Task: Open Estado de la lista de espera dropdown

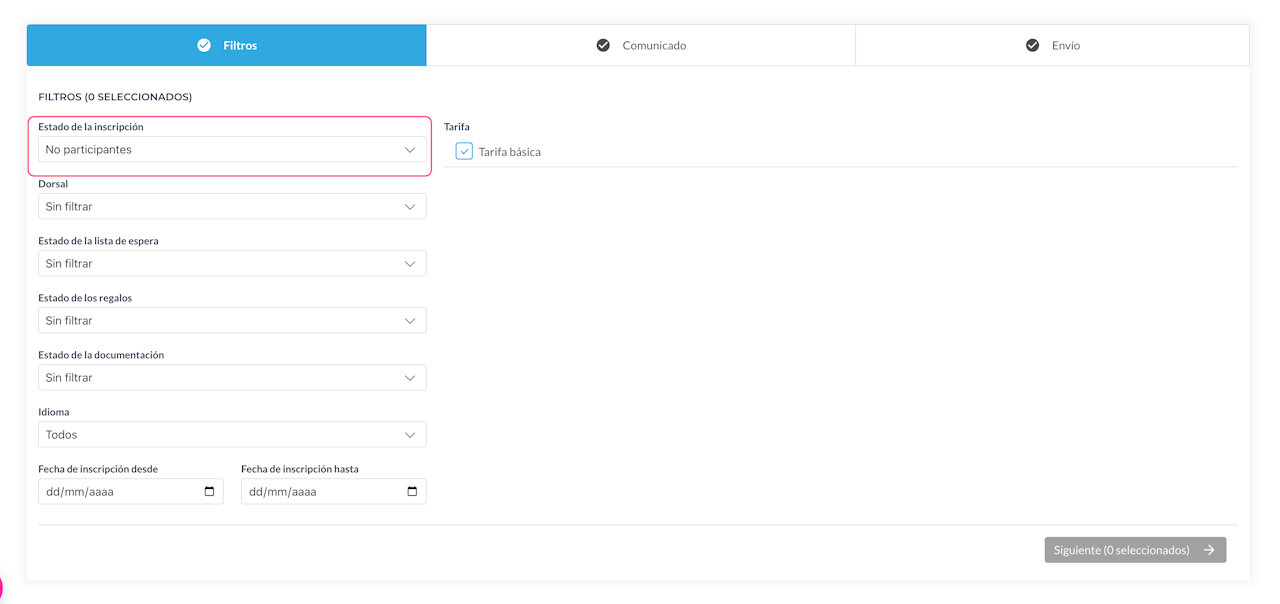Action: coord(232,264)
